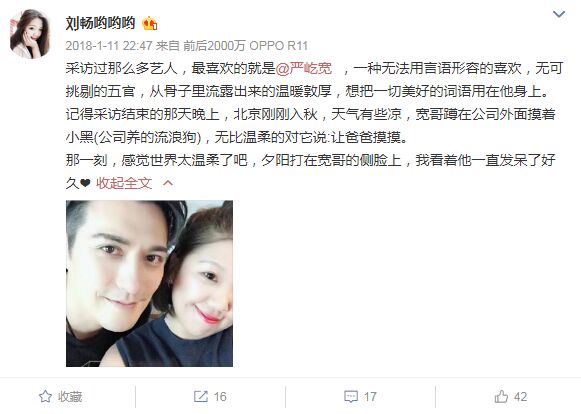The height and width of the screenshot is (414, 581).
Task: Click the post body text paragraph
Action: tap(314, 125)
